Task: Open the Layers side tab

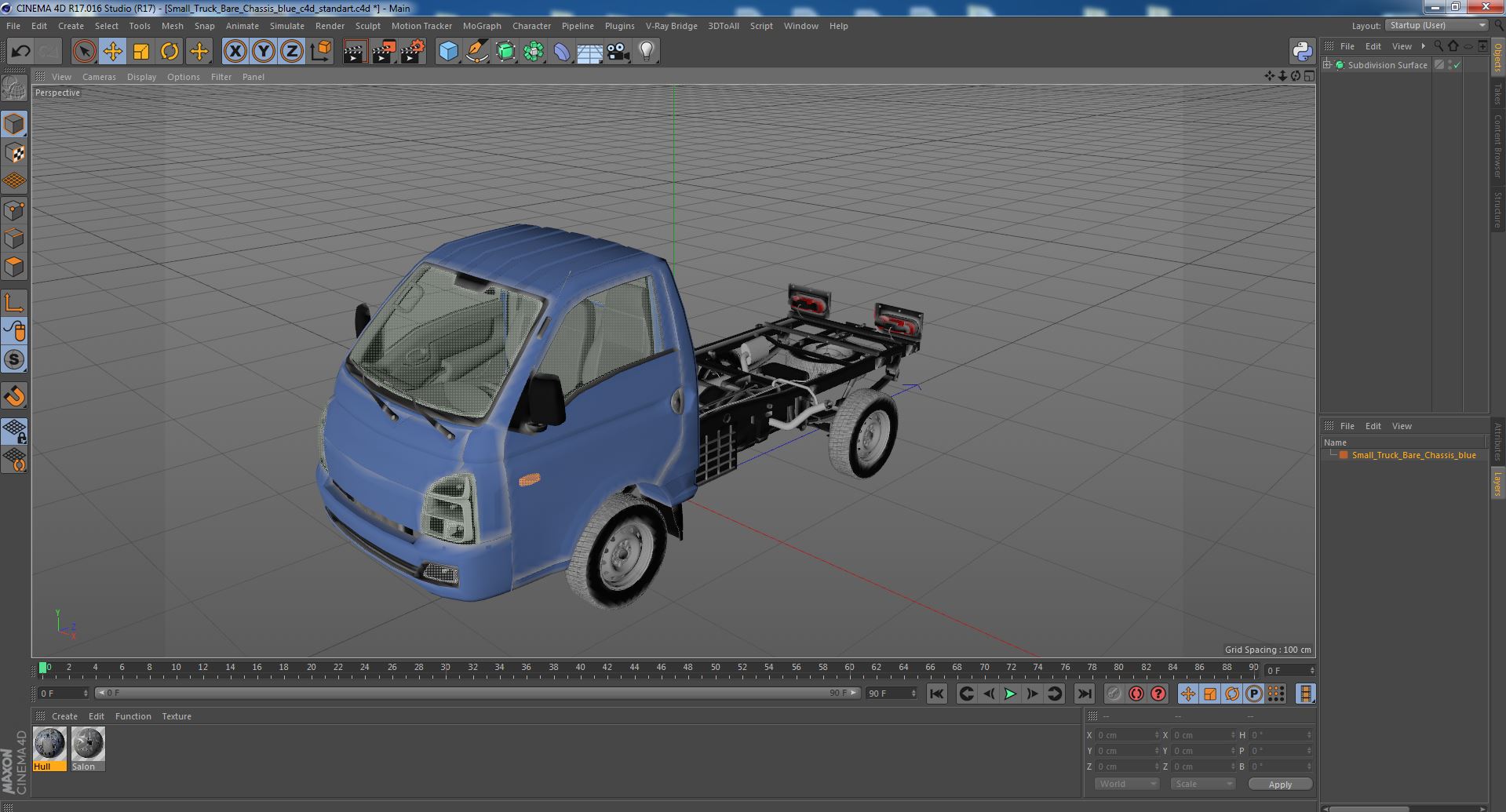Action: [x=1498, y=484]
